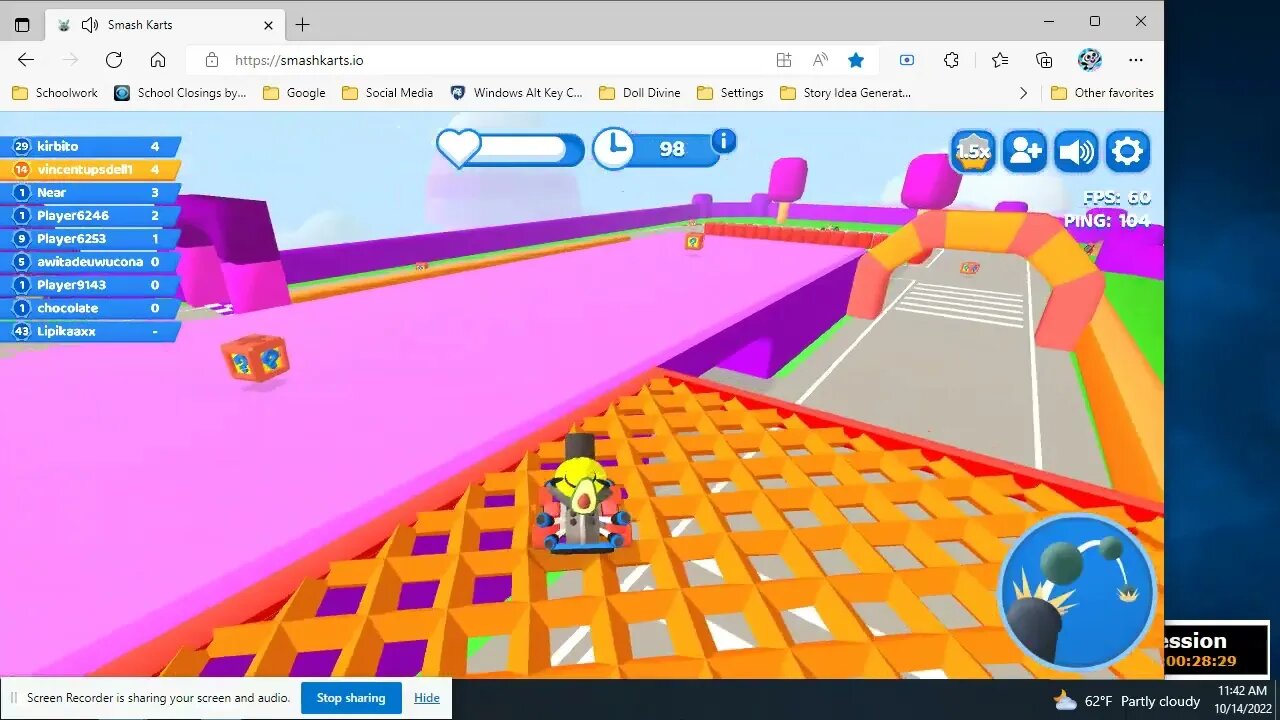Screen dimensions: 1280x720
Task: Click the weapon minimap circle
Action: click(1077, 592)
